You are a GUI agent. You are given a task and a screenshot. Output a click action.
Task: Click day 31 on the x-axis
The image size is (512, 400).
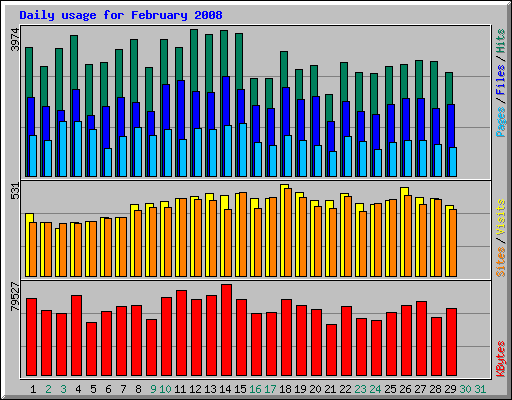[x=480, y=389]
